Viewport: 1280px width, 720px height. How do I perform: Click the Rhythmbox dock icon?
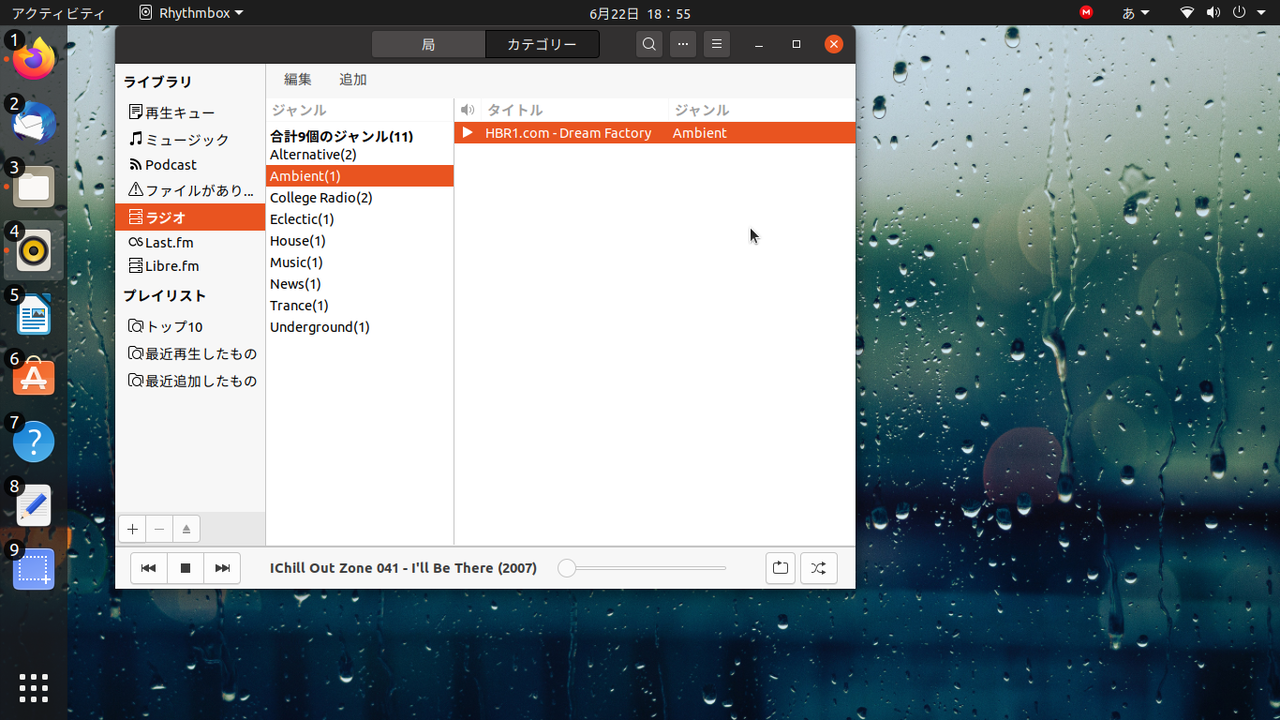[34, 251]
